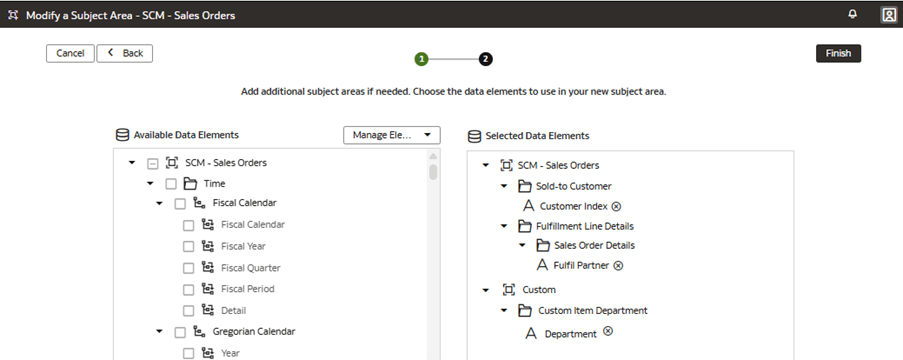Collapse the Fiscal Calendar hierarchy

click(x=160, y=203)
